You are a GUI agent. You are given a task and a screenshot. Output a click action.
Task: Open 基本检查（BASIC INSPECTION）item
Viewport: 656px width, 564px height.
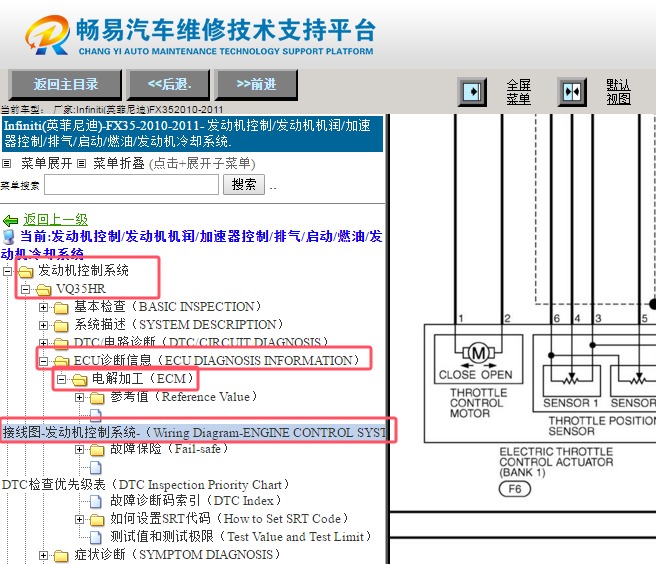[169, 307]
